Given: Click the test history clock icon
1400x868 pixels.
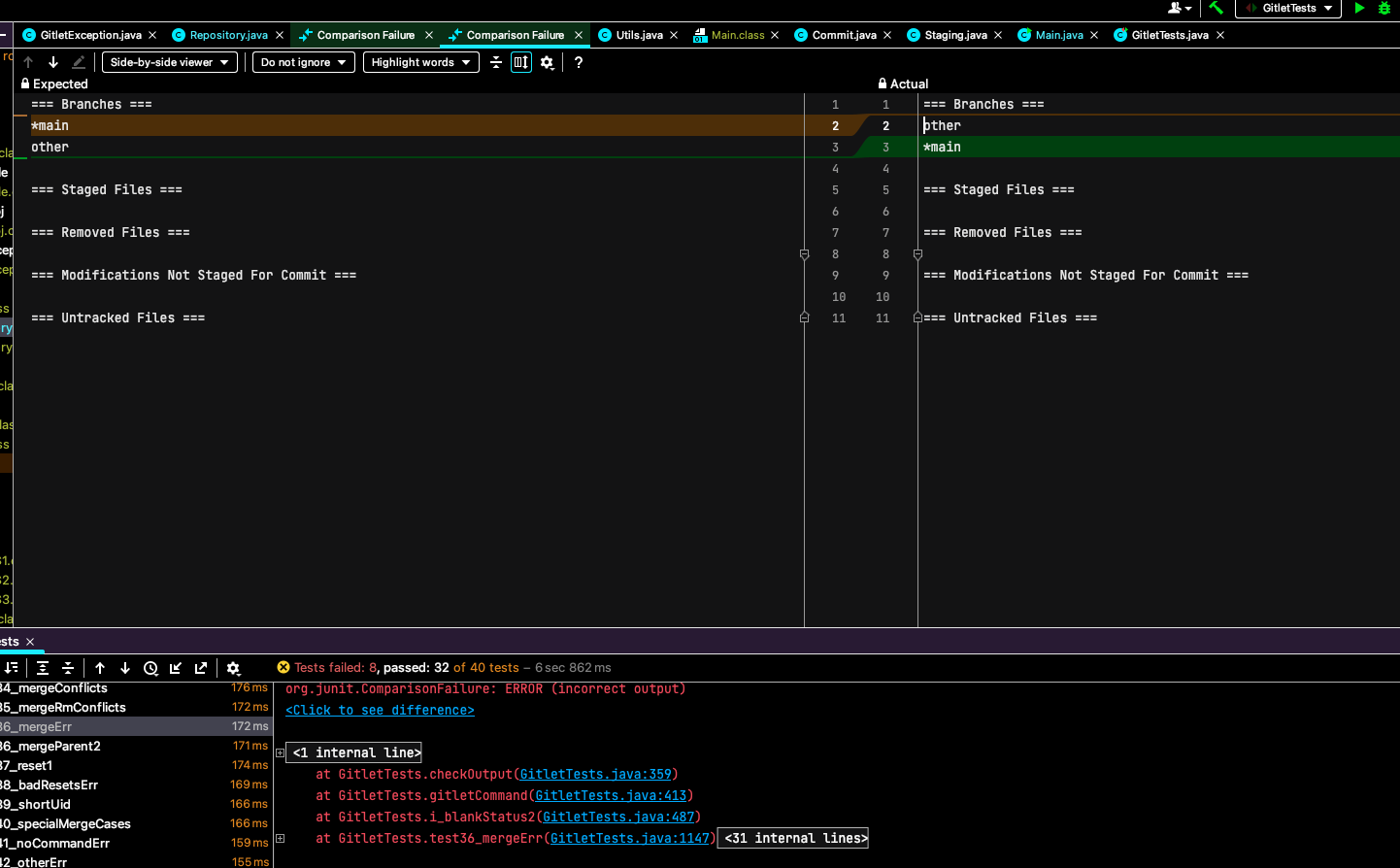Looking at the screenshot, I should click(x=150, y=668).
